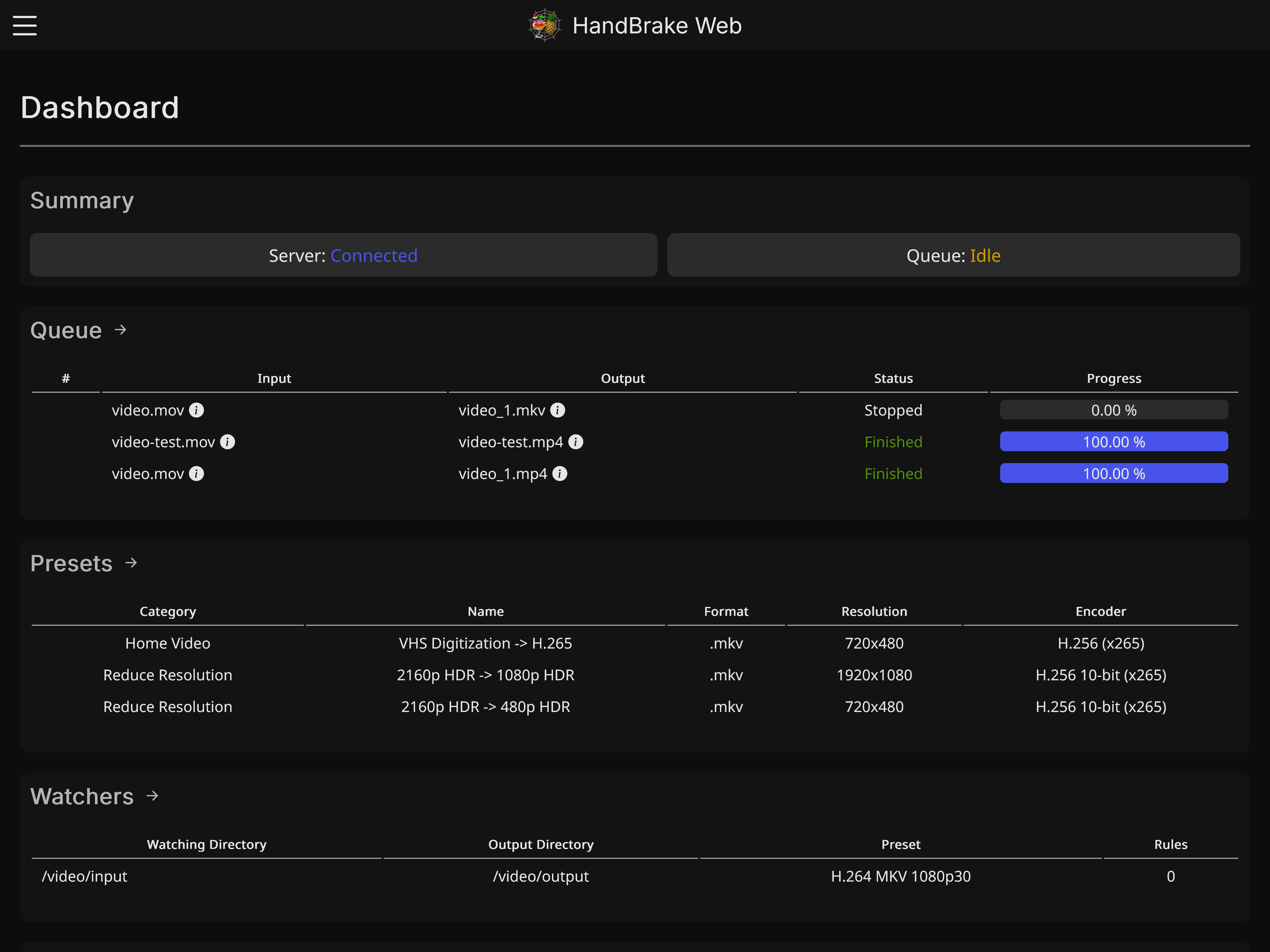The width and height of the screenshot is (1270, 952).
Task: Open Watchers page via arrow icon
Action: click(x=153, y=795)
